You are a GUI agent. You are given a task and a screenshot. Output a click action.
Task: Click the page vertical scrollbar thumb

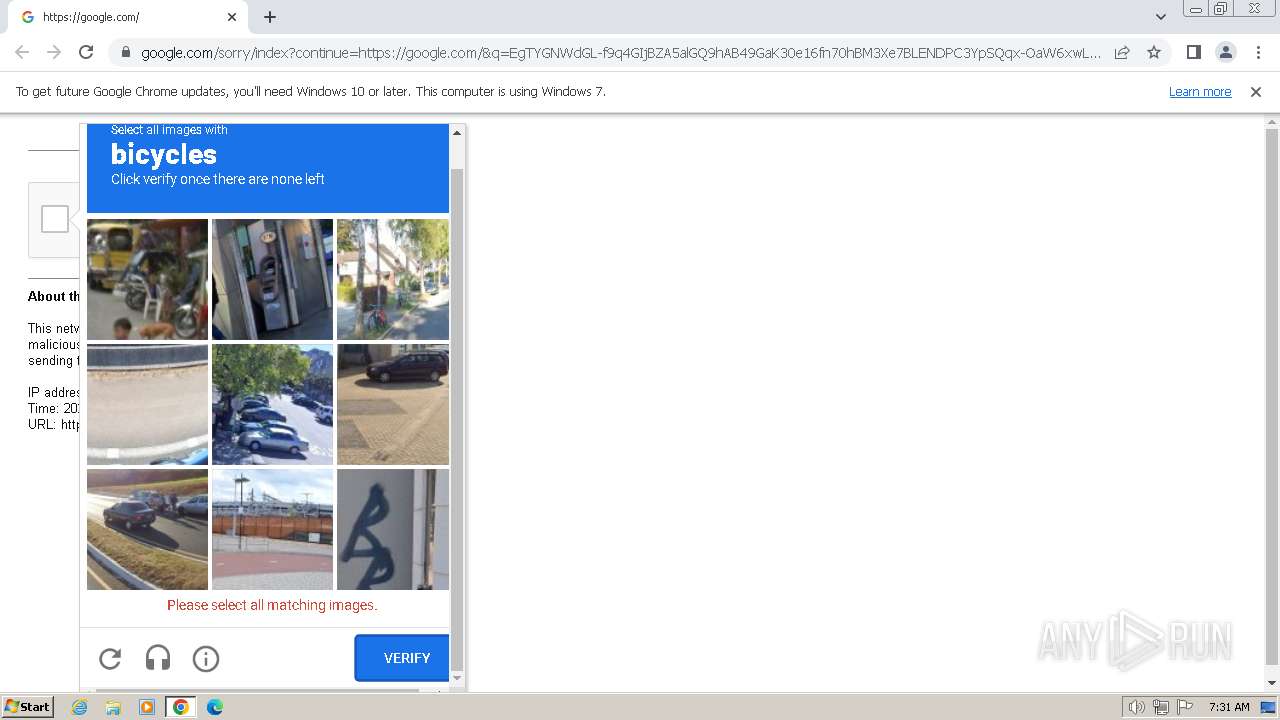click(x=1272, y=397)
